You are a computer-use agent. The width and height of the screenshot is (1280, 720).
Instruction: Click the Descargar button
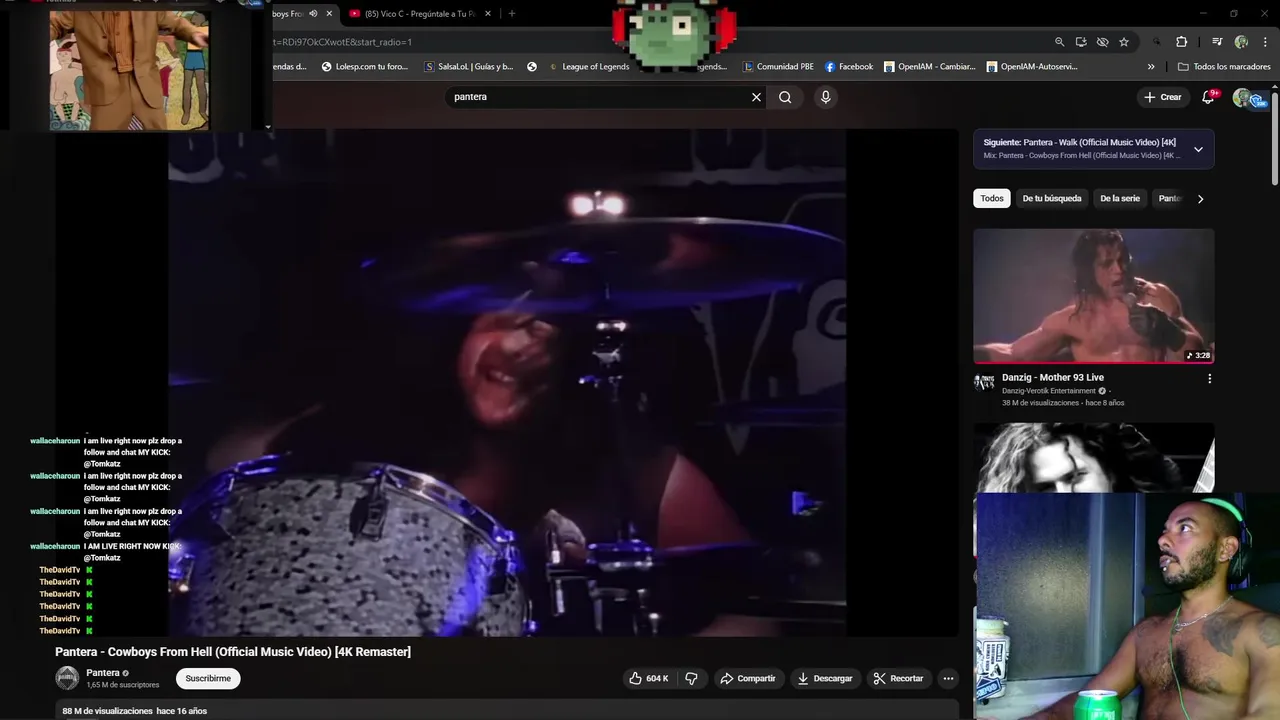(x=824, y=678)
